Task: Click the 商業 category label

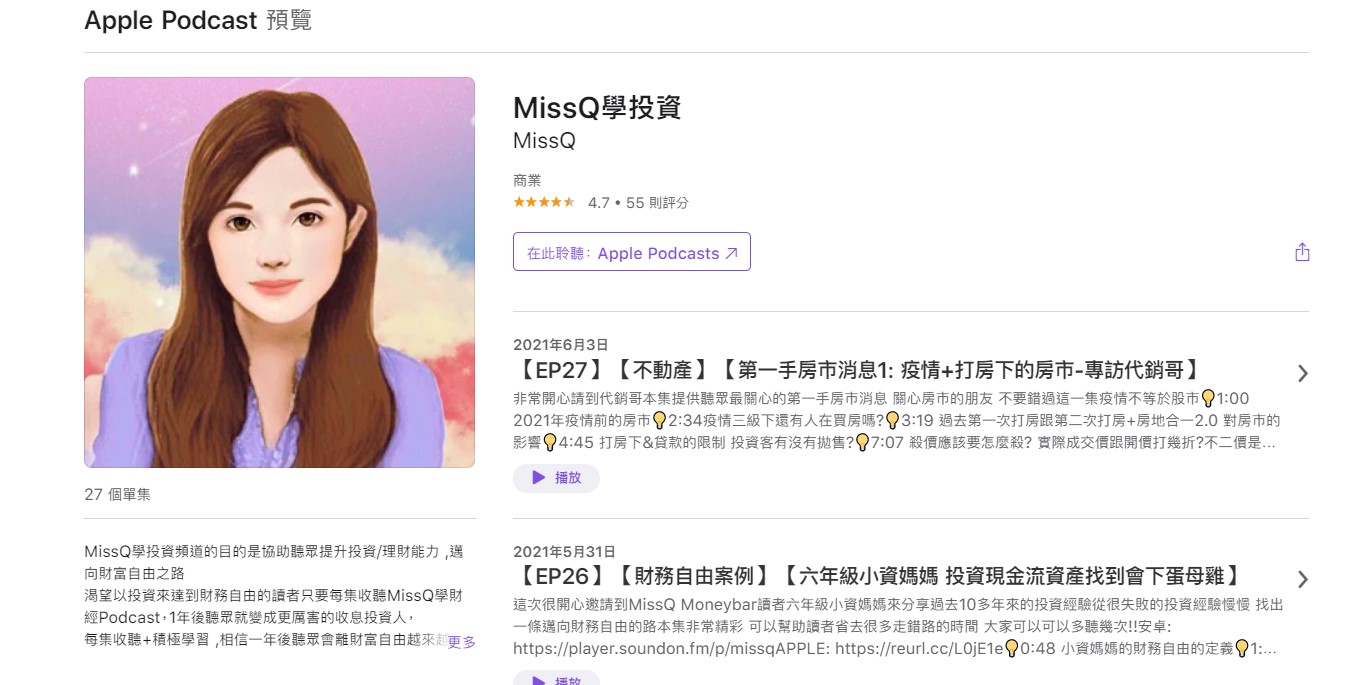Action: (x=527, y=180)
